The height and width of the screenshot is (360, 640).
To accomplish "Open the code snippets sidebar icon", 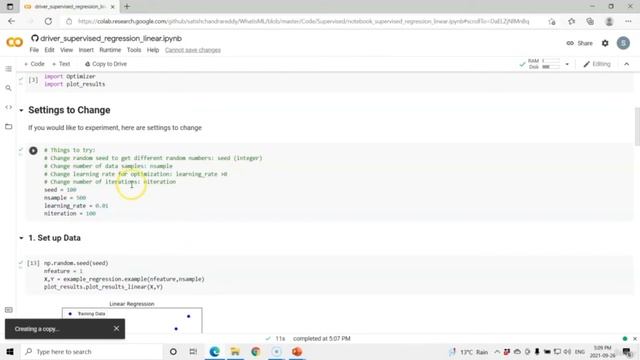I will coord(9,107).
